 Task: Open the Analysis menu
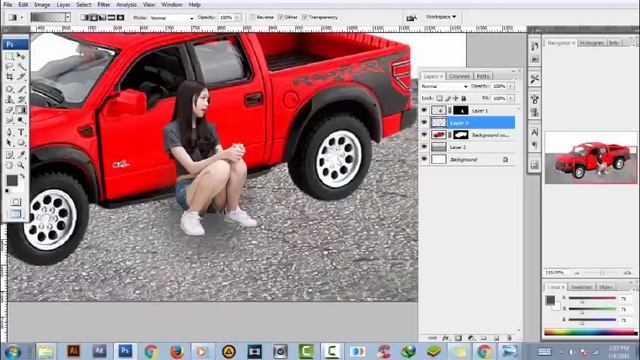tap(127, 5)
